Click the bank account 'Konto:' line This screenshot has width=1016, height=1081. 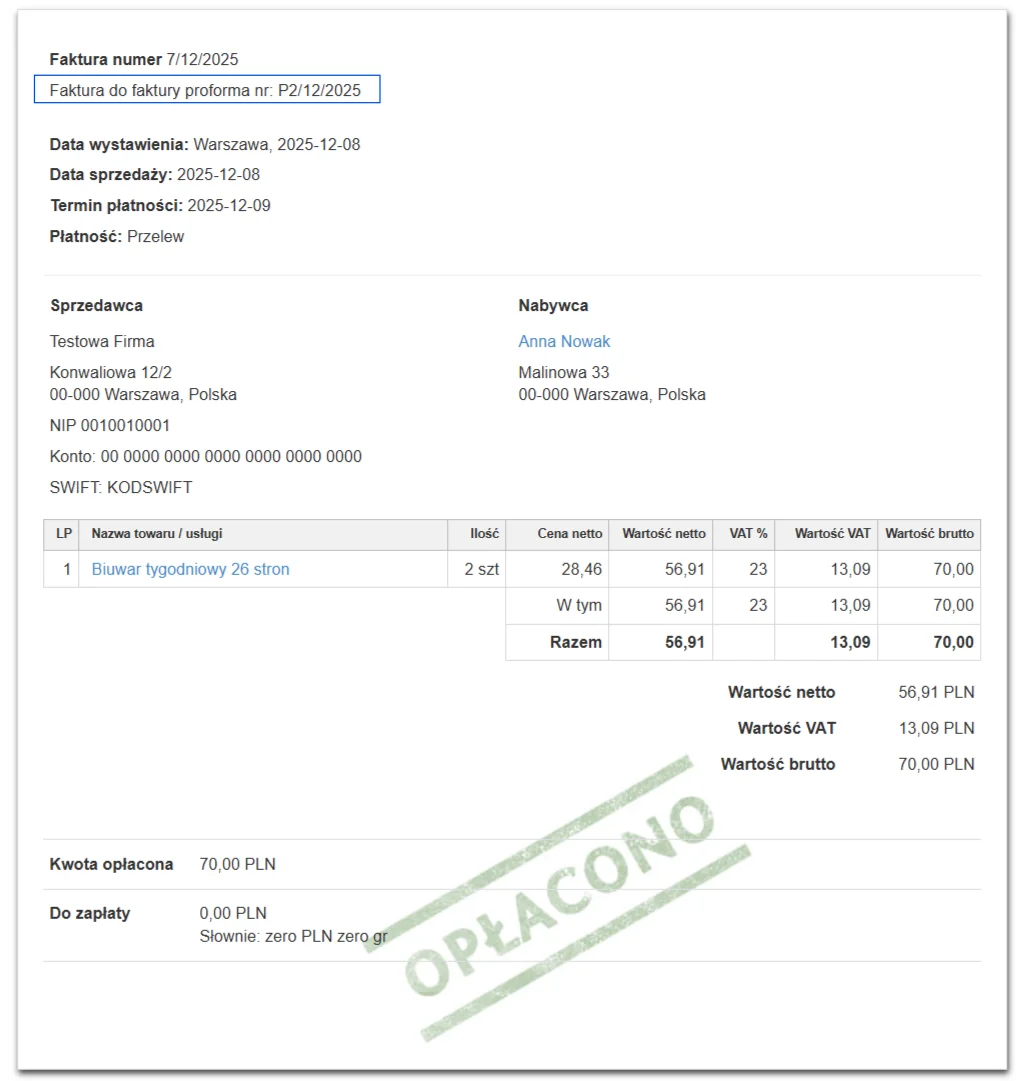[205, 456]
